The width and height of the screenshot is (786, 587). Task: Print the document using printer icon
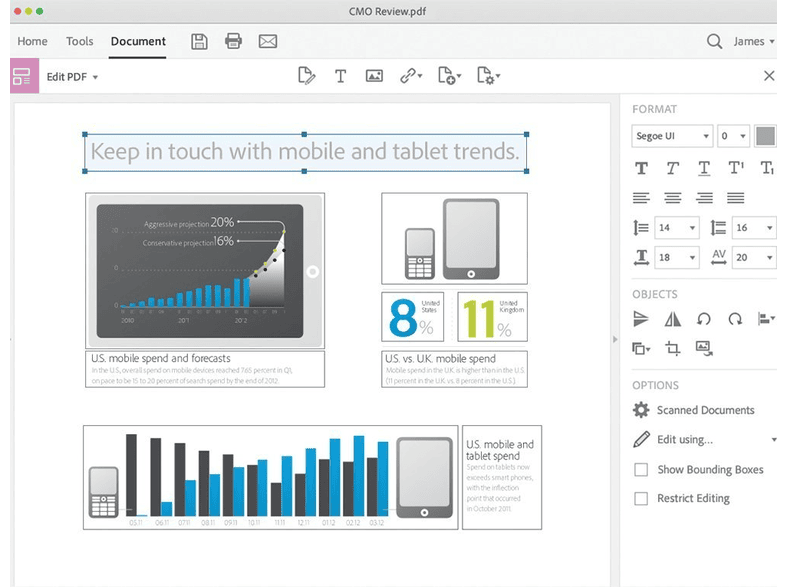pos(233,41)
